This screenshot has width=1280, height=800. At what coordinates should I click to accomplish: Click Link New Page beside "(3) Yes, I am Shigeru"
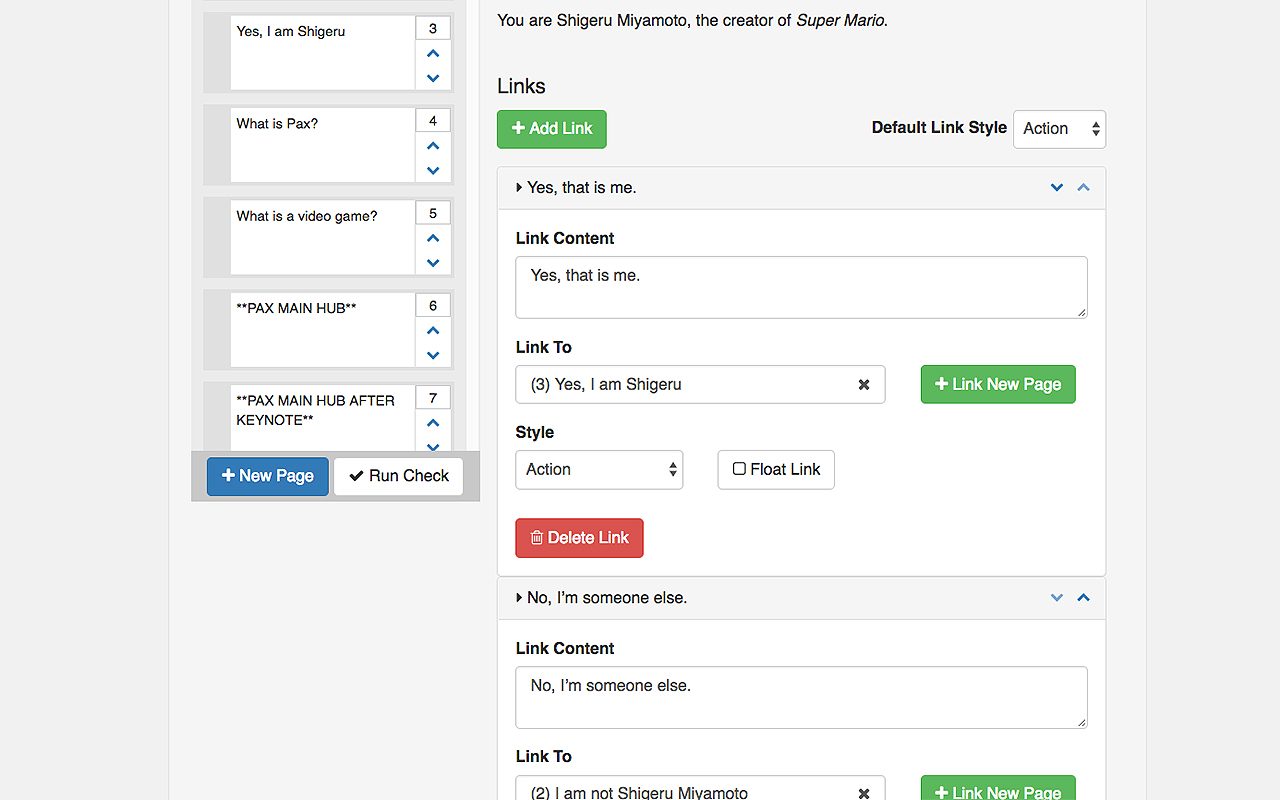pyautogui.click(x=998, y=384)
